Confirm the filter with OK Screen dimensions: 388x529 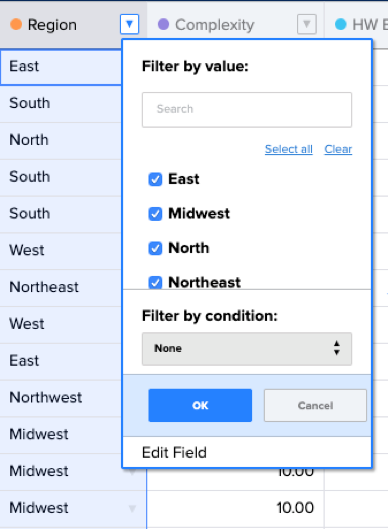[200, 405]
